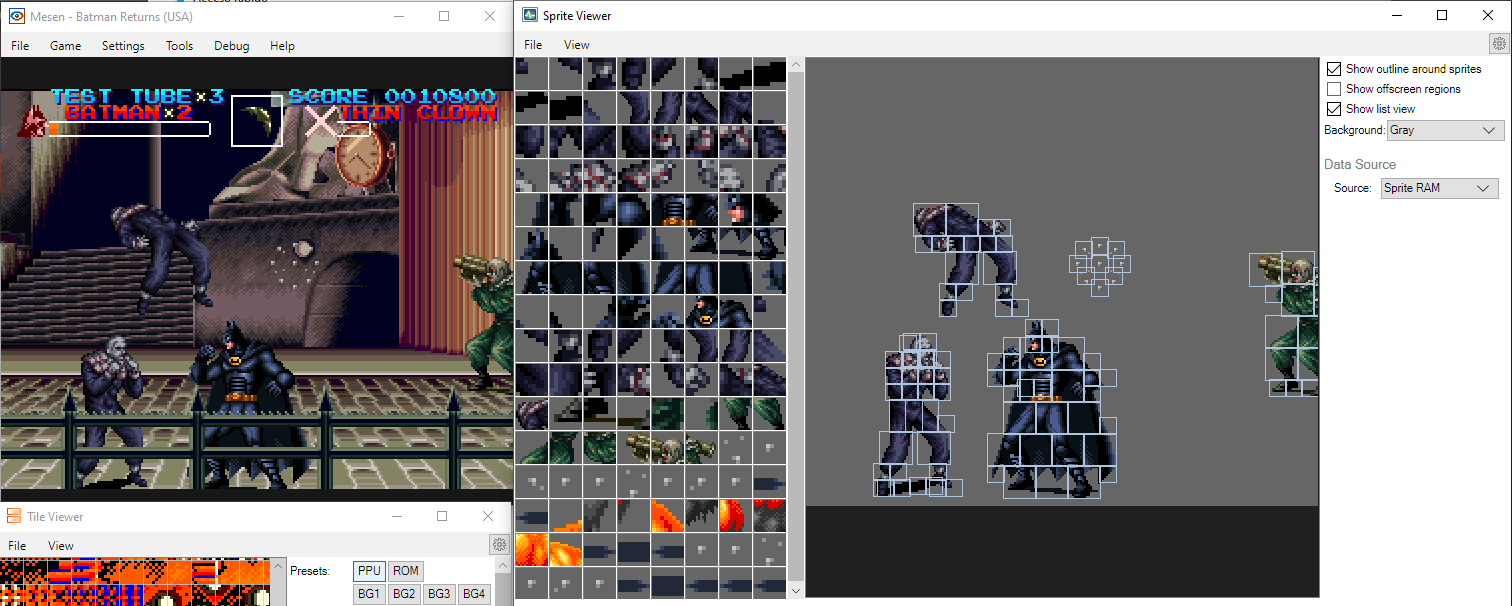Viewport: 1512px width, 606px height.
Task: Open Debug menu in Mesen
Action: click(x=231, y=45)
